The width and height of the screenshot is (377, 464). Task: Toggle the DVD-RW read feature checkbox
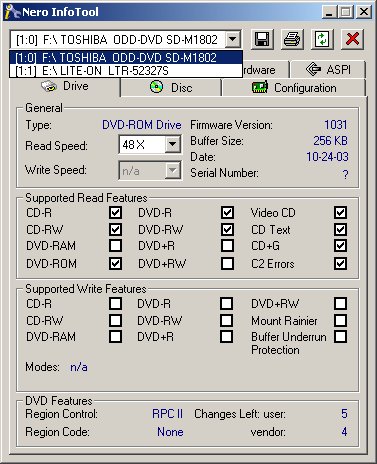[227, 229]
